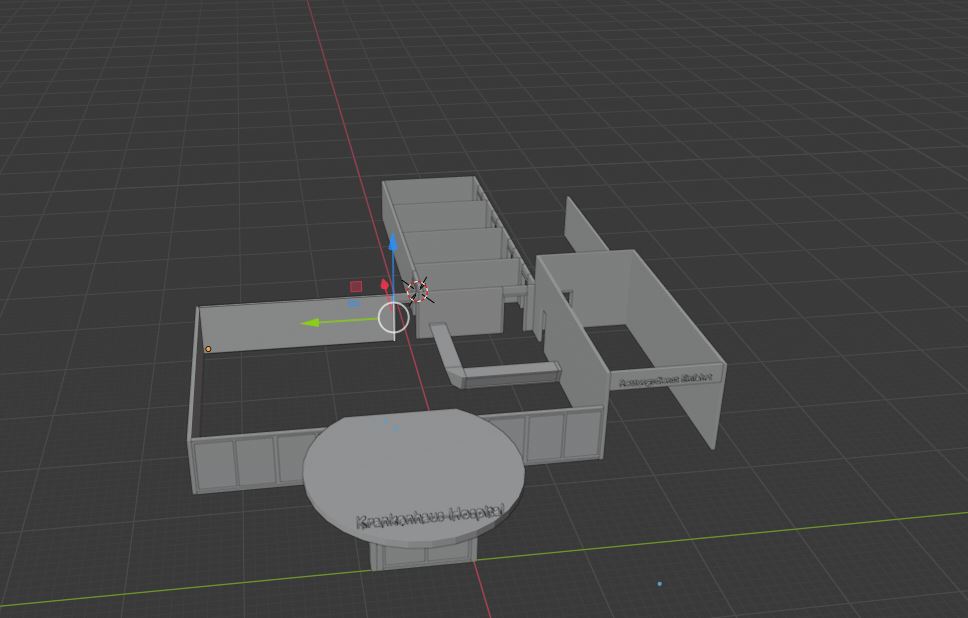Click the blue Z-axis move gizmo arrow
968x618 pixels.
click(394, 244)
